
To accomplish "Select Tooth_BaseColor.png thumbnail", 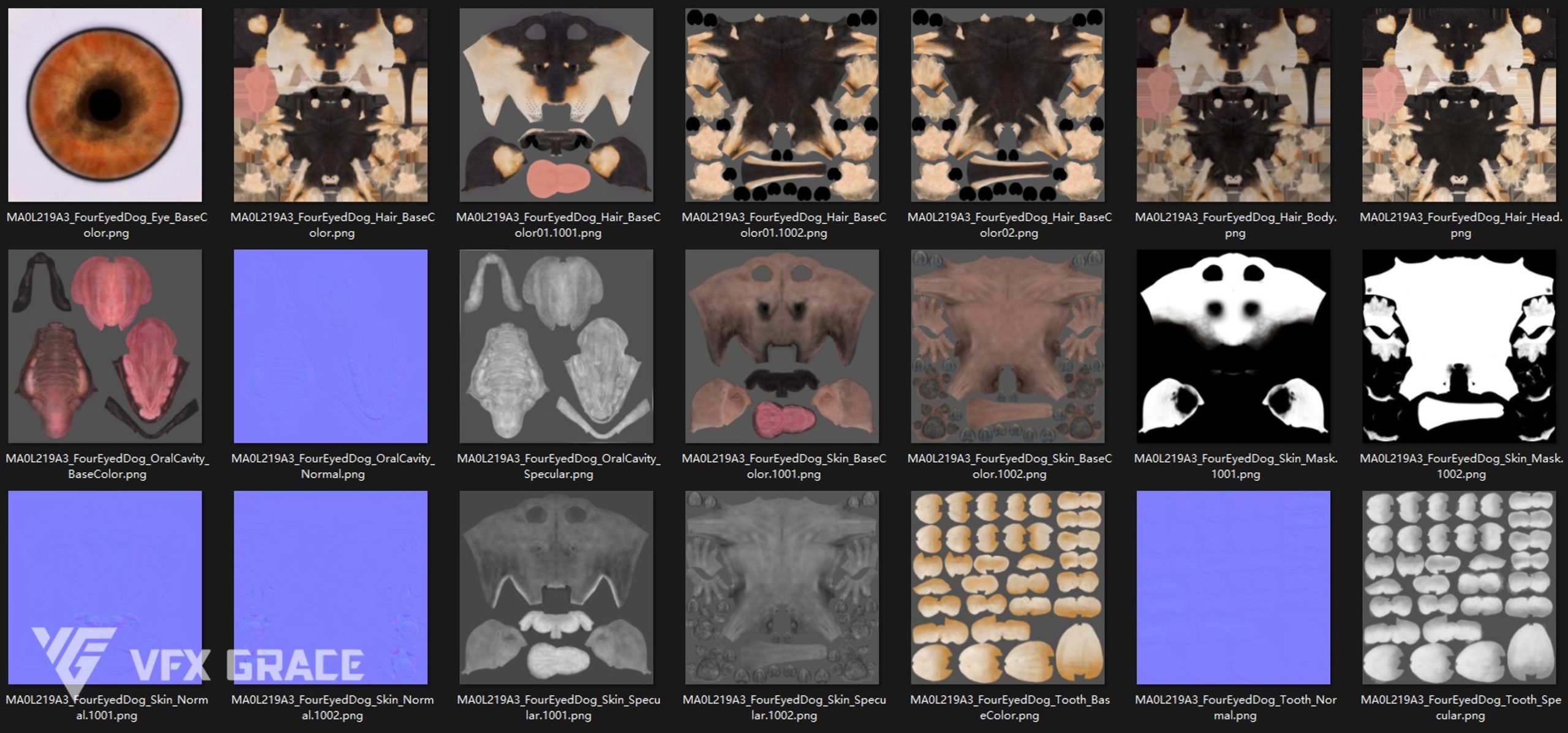I will coord(1008,587).
